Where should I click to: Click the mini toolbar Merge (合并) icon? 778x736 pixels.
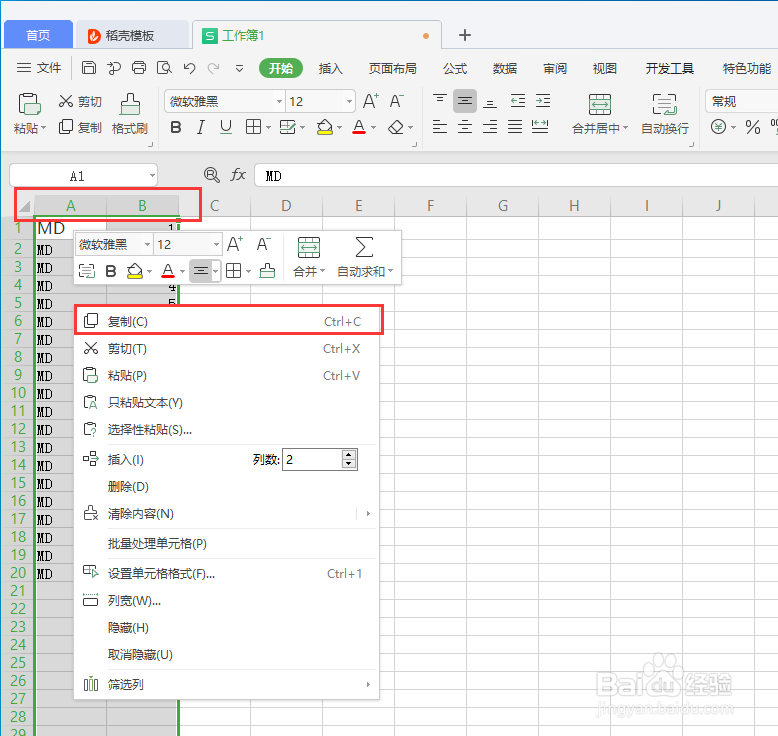(x=309, y=247)
